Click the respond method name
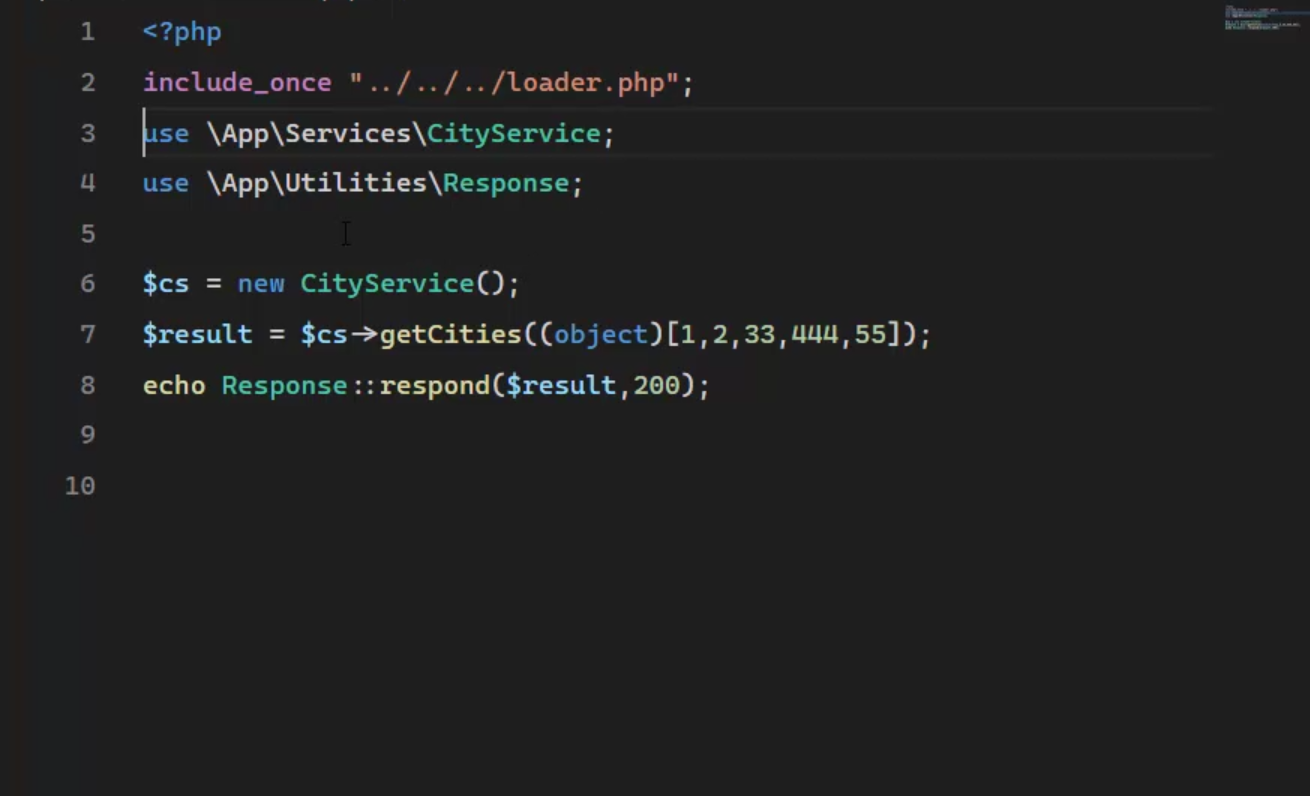1310x796 pixels. (435, 385)
